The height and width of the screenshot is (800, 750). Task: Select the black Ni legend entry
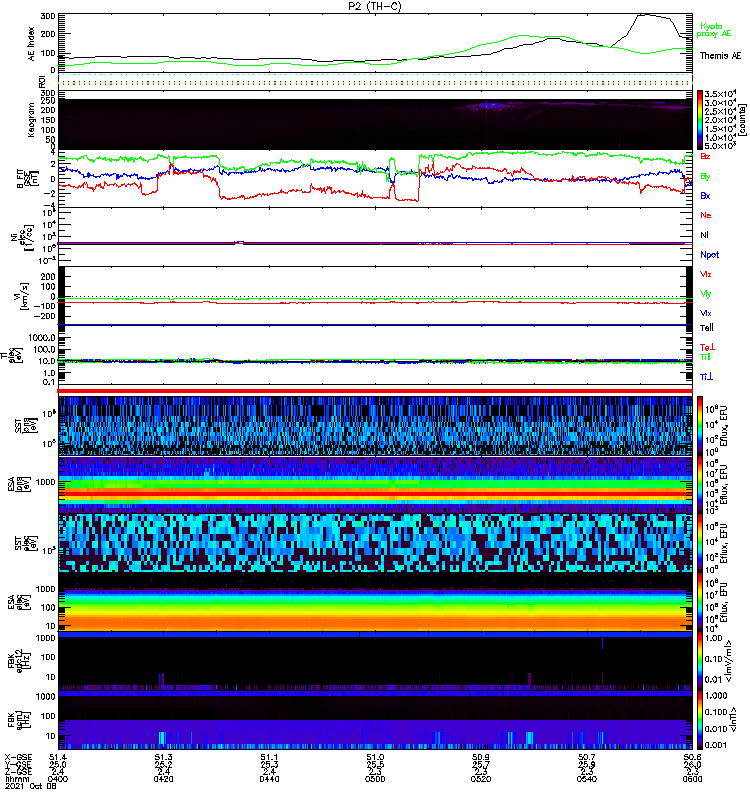[x=704, y=235]
